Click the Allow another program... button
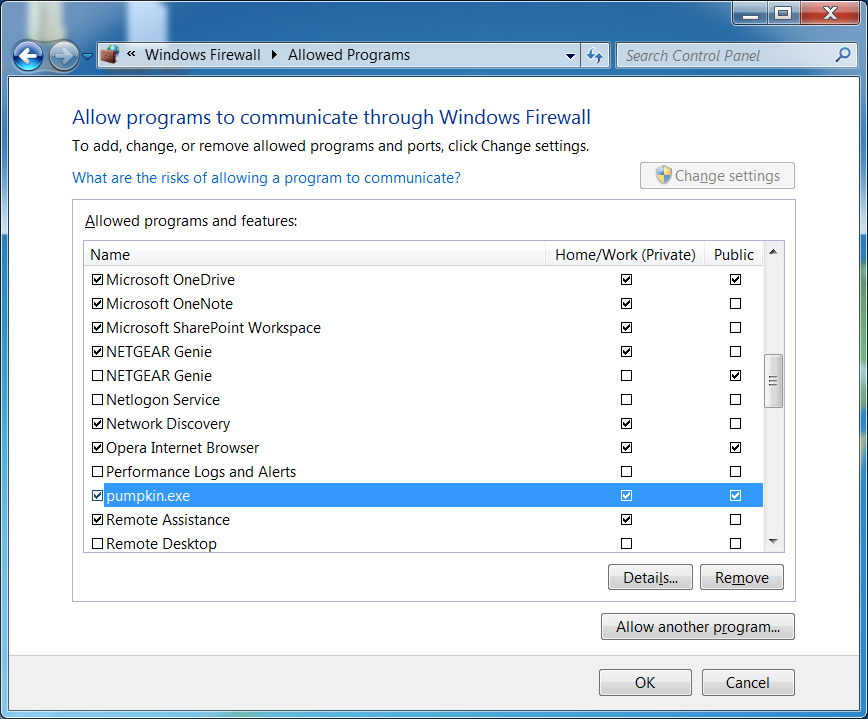Screen dimensions: 868x719 pos(697,627)
